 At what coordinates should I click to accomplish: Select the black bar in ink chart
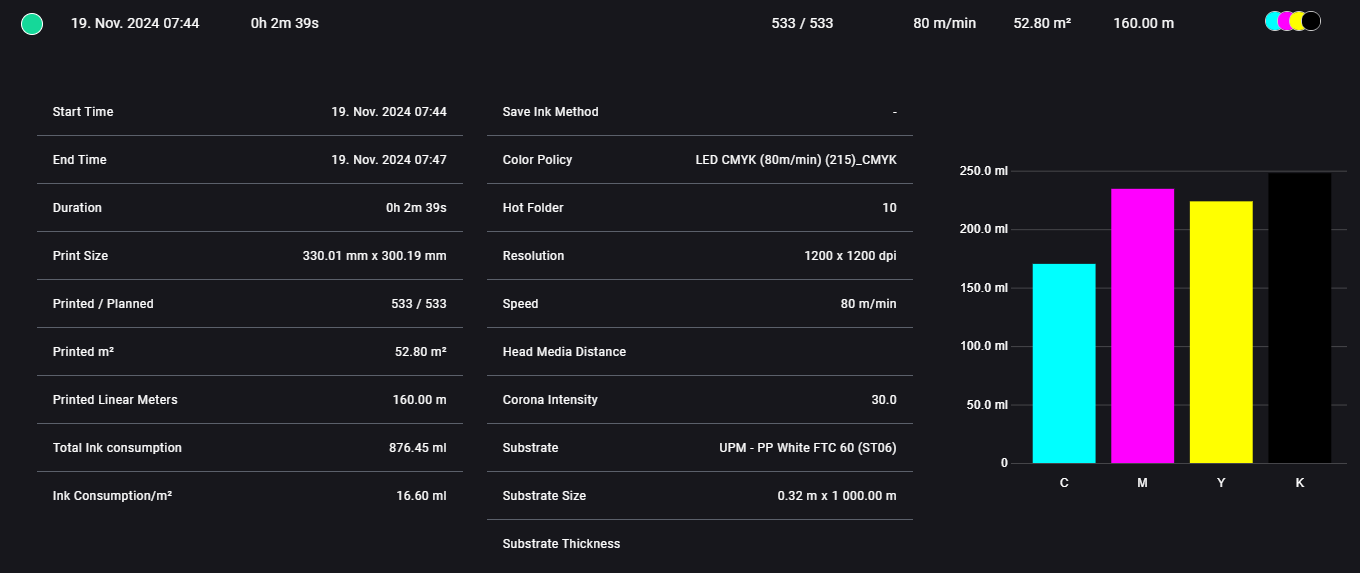point(1300,318)
